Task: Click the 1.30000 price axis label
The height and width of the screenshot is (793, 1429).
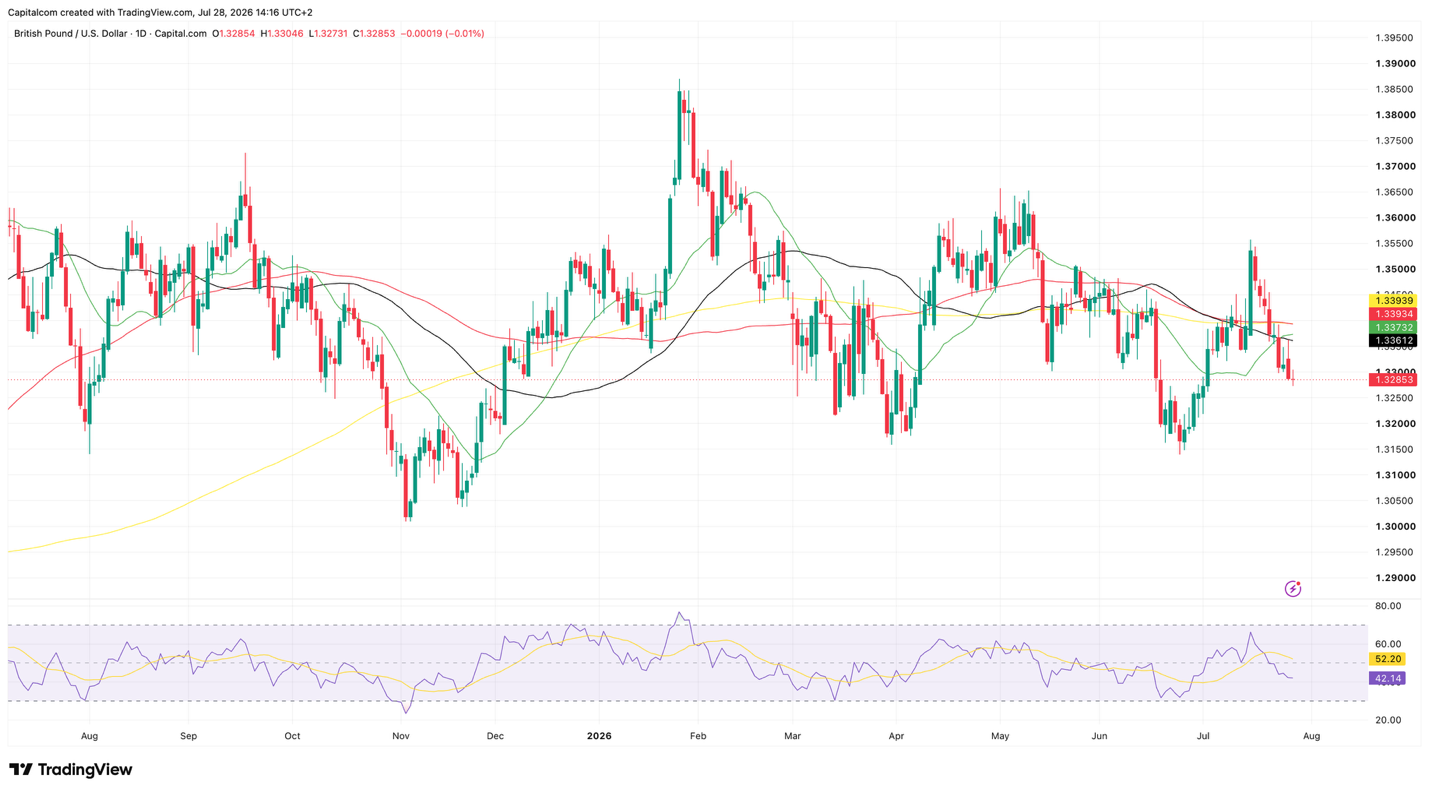Action: coord(1394,527)
